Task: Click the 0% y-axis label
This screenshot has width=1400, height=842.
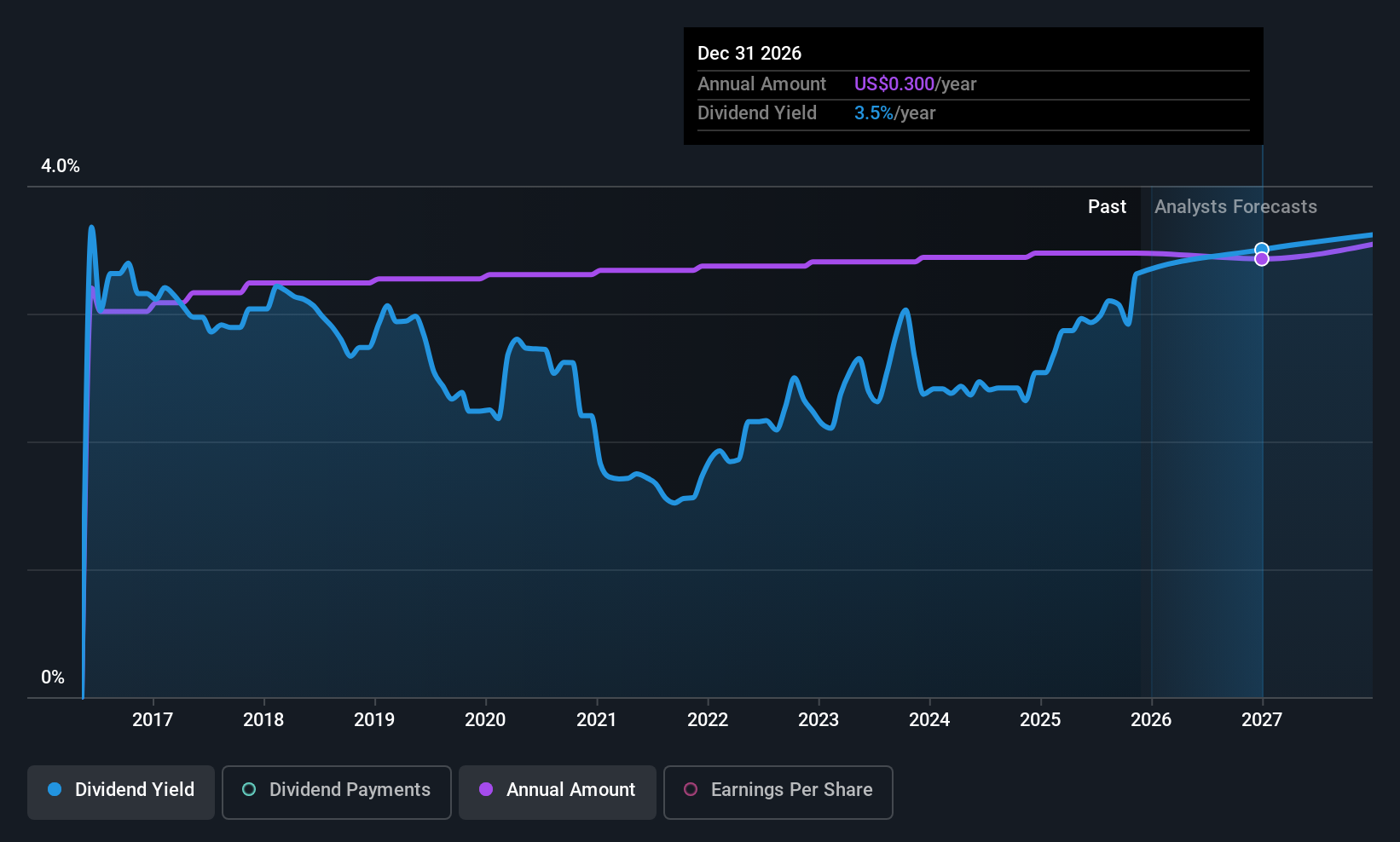Action: [x=53, y=678]
